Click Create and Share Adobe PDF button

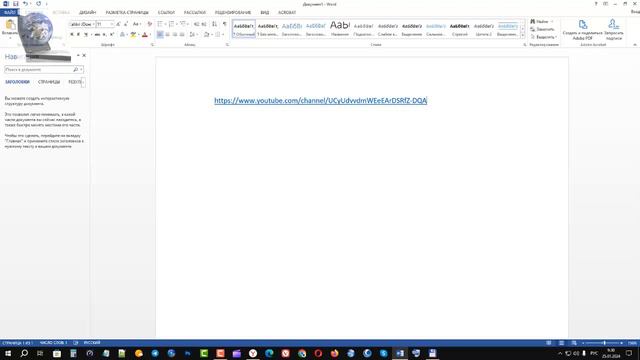click(x=582, y=29)
